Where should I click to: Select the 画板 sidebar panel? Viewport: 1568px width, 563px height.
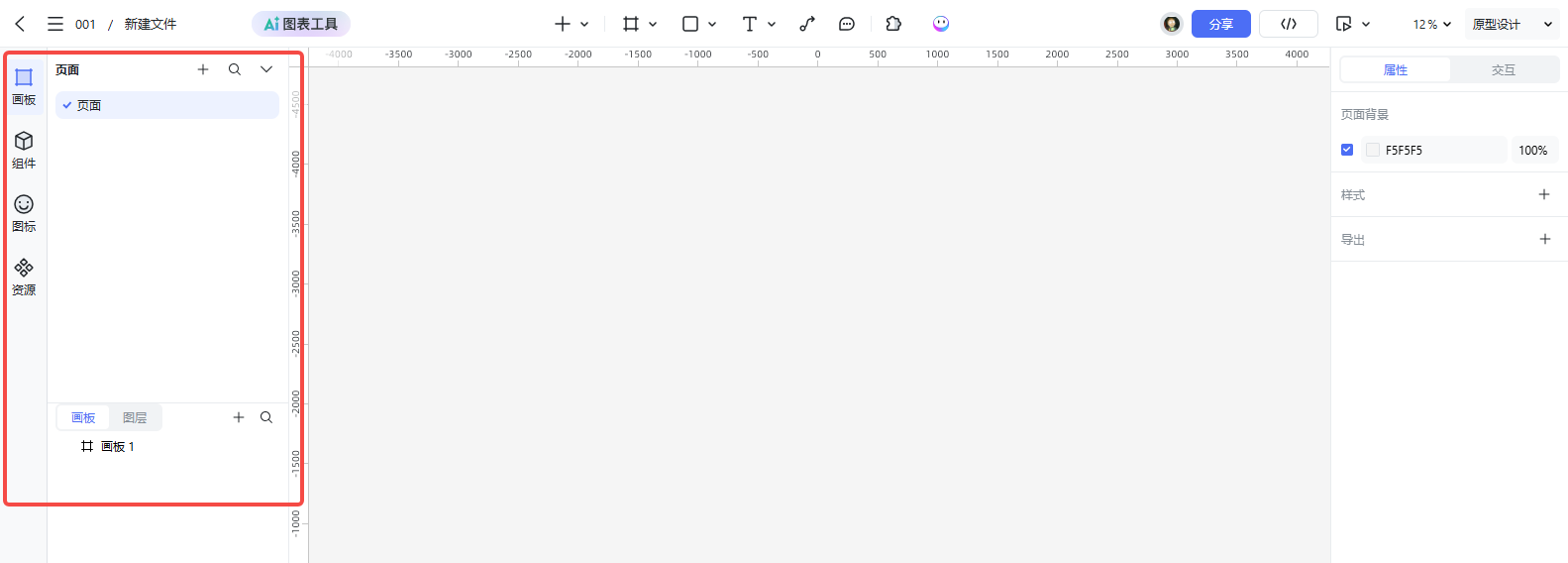(24, 86)
